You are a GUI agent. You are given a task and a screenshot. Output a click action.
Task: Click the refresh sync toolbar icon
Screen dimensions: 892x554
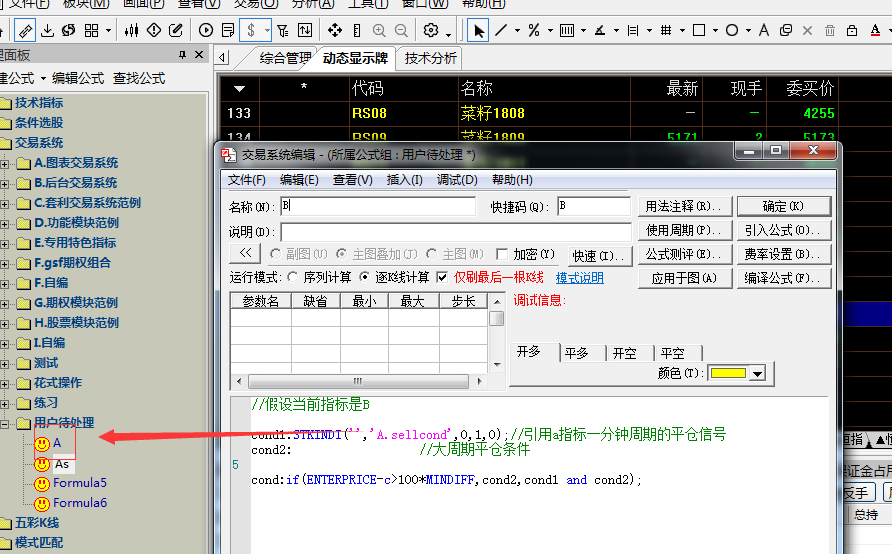click(69, 30)
